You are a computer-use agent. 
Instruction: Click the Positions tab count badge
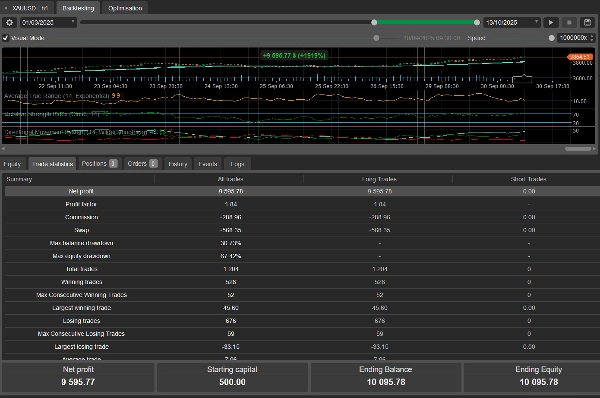113,164
